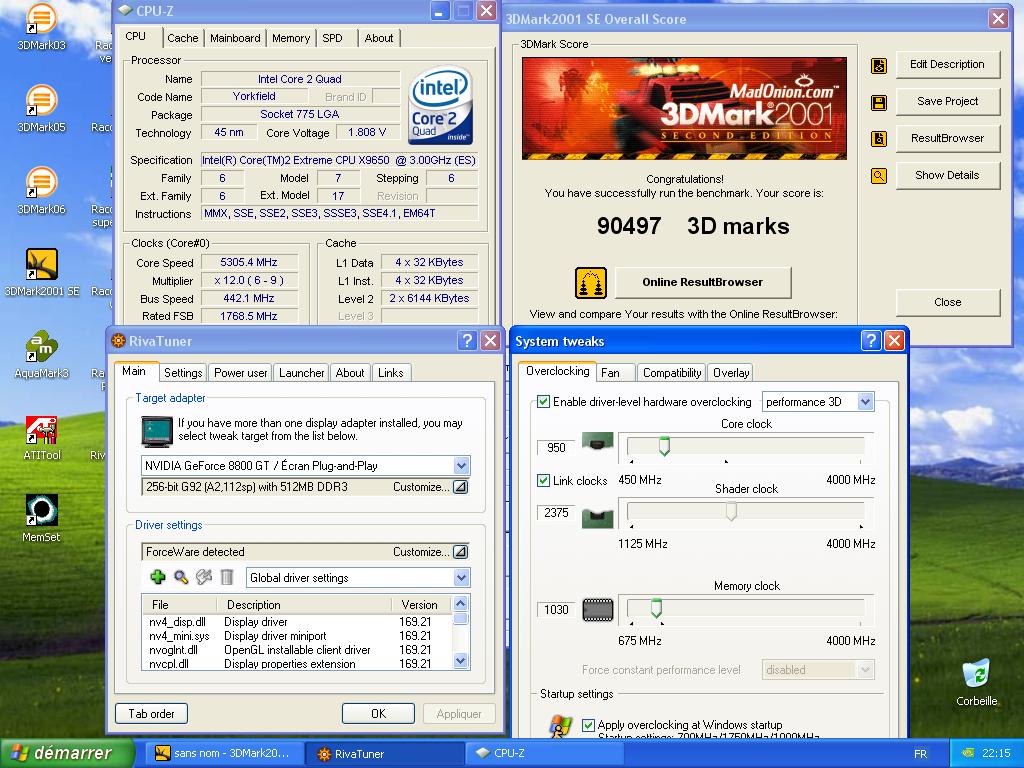Click the Show Details button
Viewport: 1024px width, 768px height.
[947, 175]
